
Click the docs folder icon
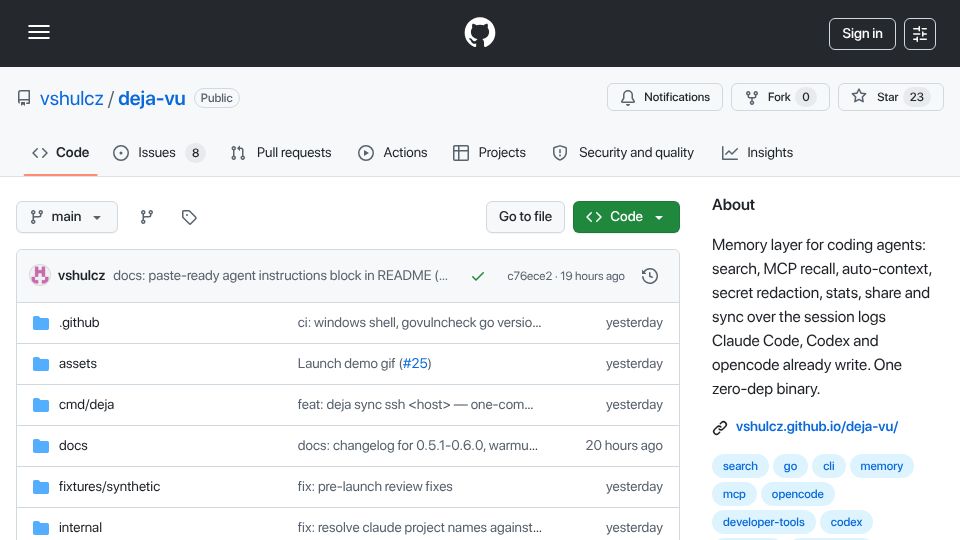[x=41, y=446]
